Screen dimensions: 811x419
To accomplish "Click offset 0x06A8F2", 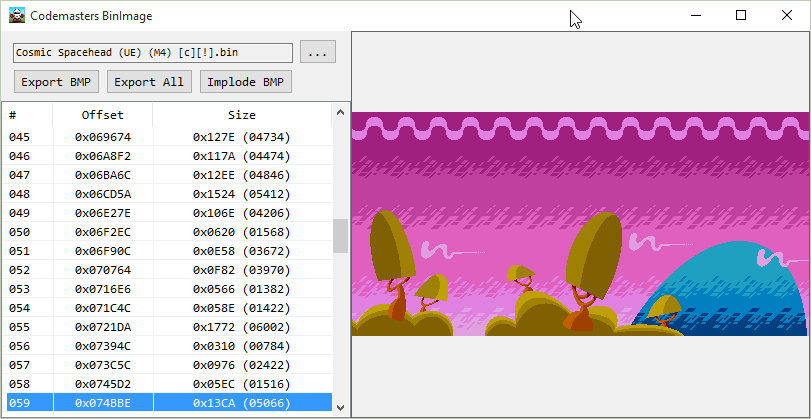I will pos(102,156).
